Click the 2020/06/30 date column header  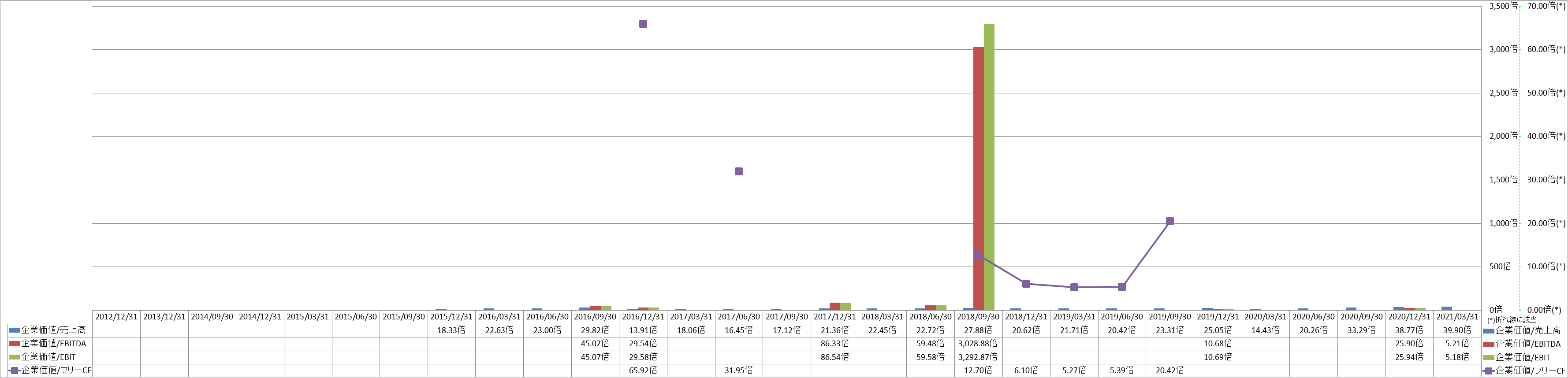tap(1314, 316)
